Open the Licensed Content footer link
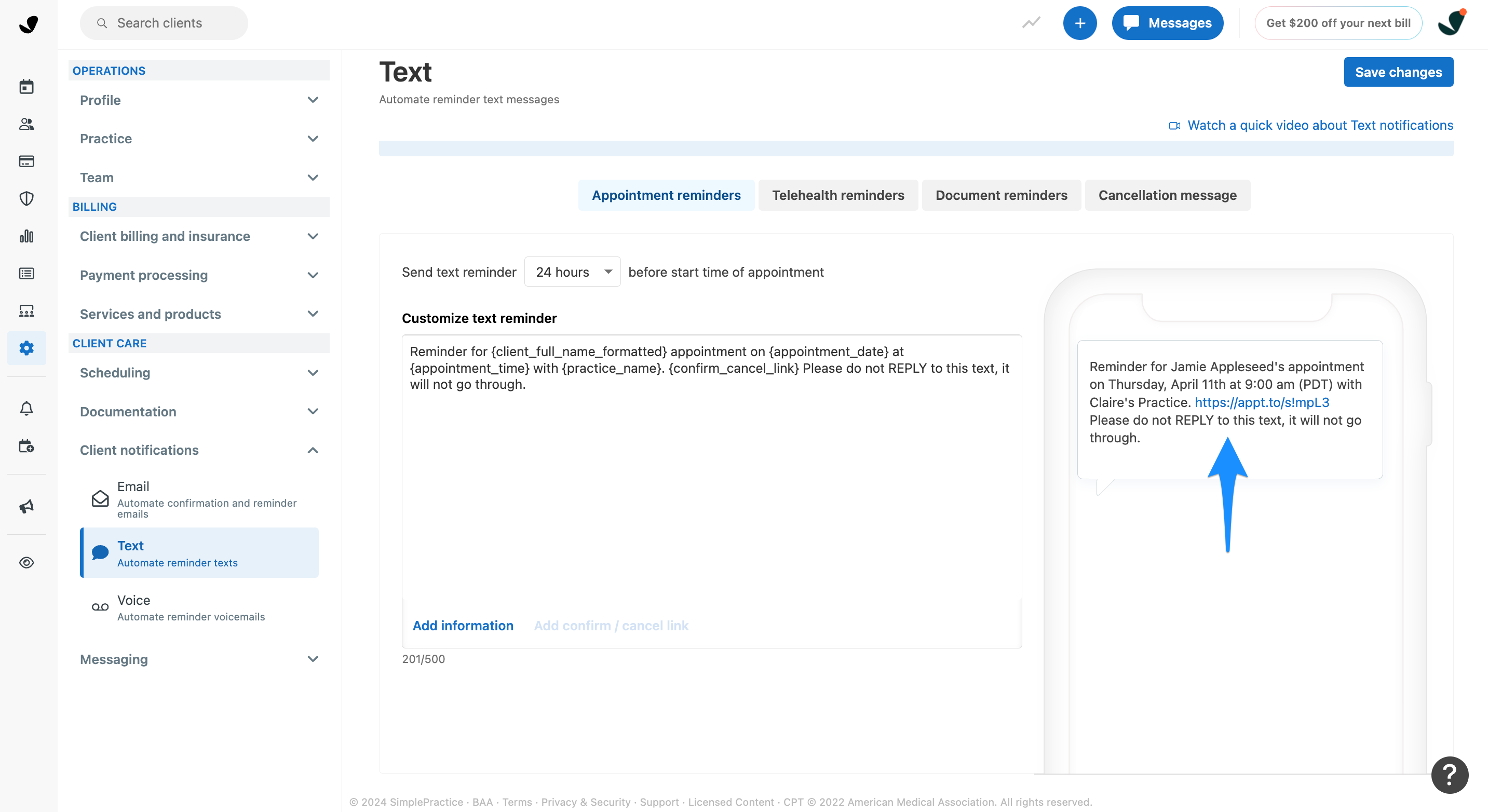The image size is (1488, 812). pos(730,802)
